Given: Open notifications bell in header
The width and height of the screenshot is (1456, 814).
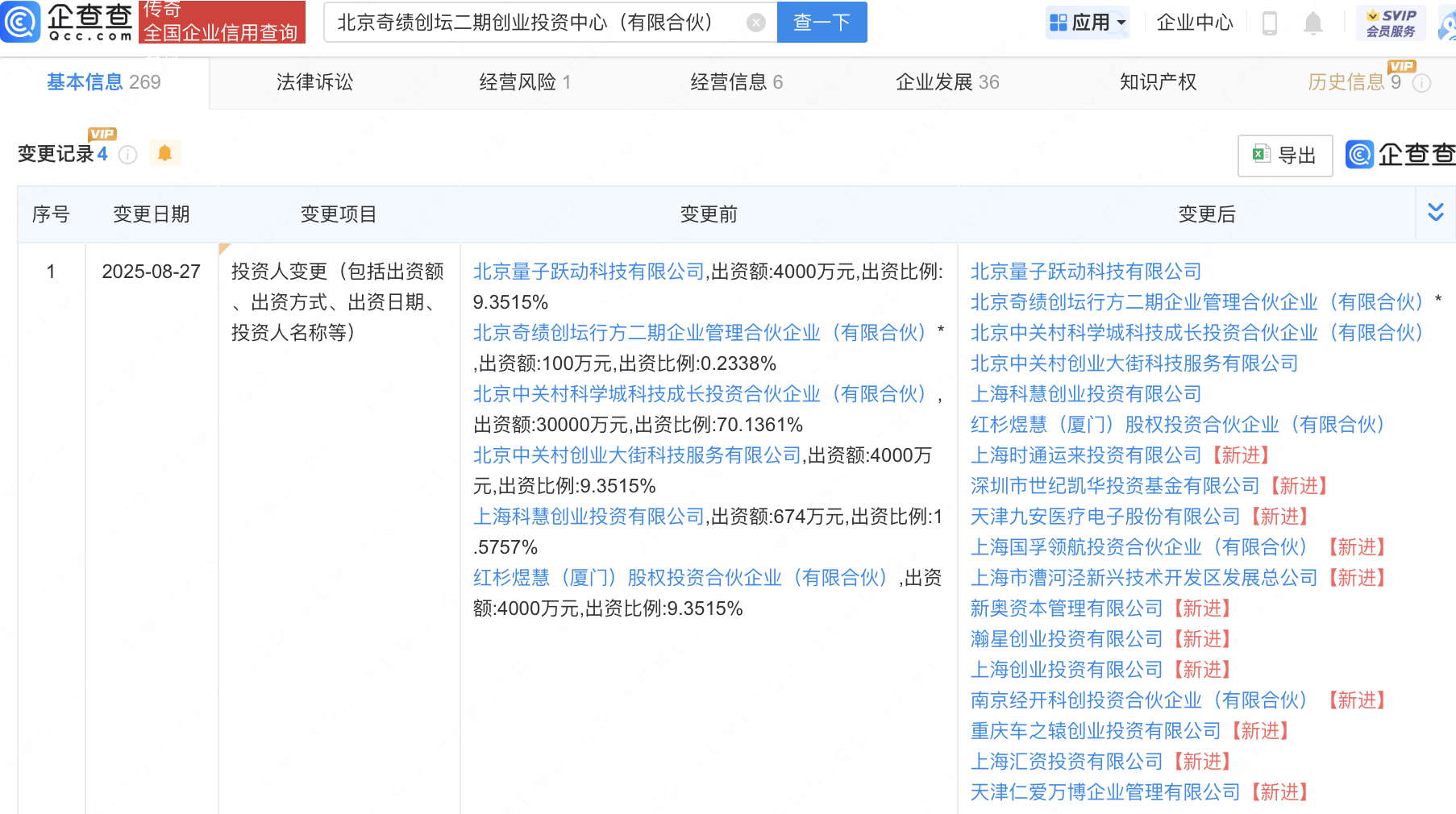Looking at the screenshot, I should (x=1312, y=23).
